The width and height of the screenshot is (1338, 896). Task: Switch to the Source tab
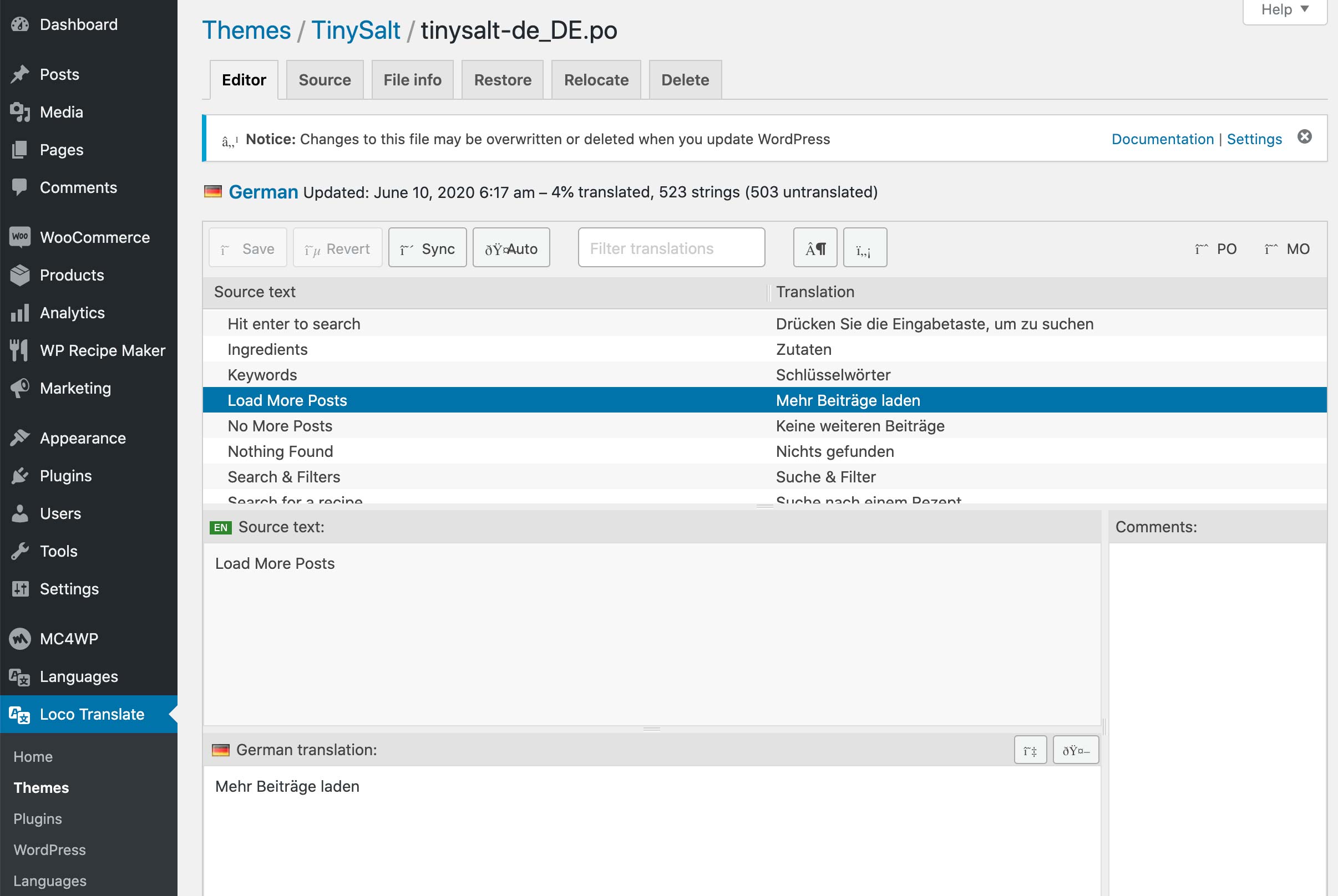coord(324,80)
